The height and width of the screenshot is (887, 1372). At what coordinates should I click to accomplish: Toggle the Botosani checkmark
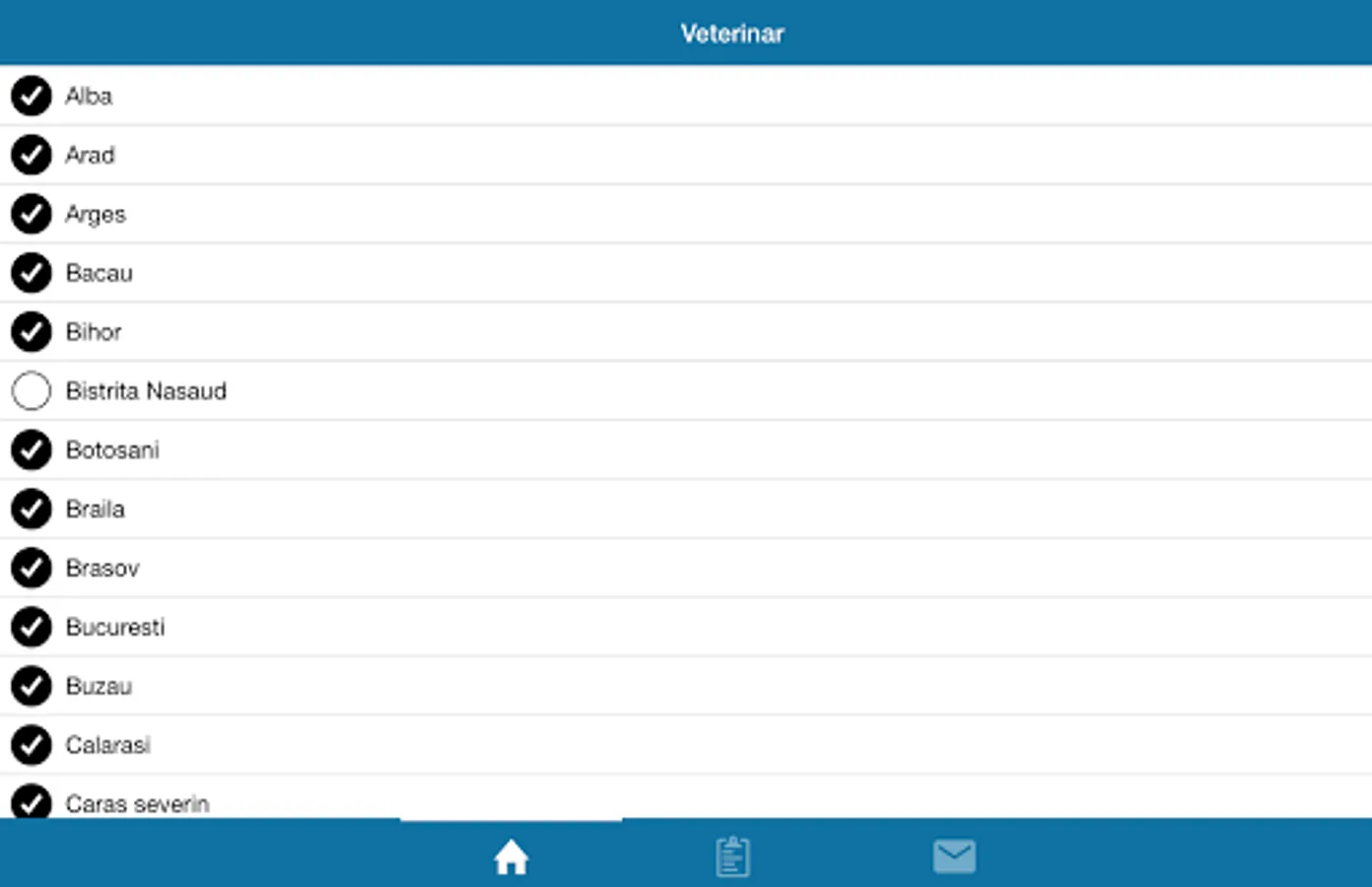32,450
